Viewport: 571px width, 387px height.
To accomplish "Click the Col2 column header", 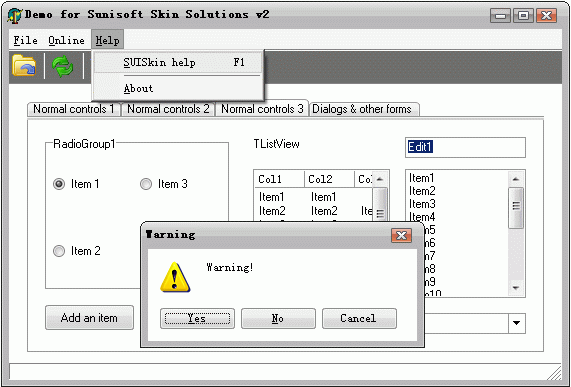I will point(329,179).
